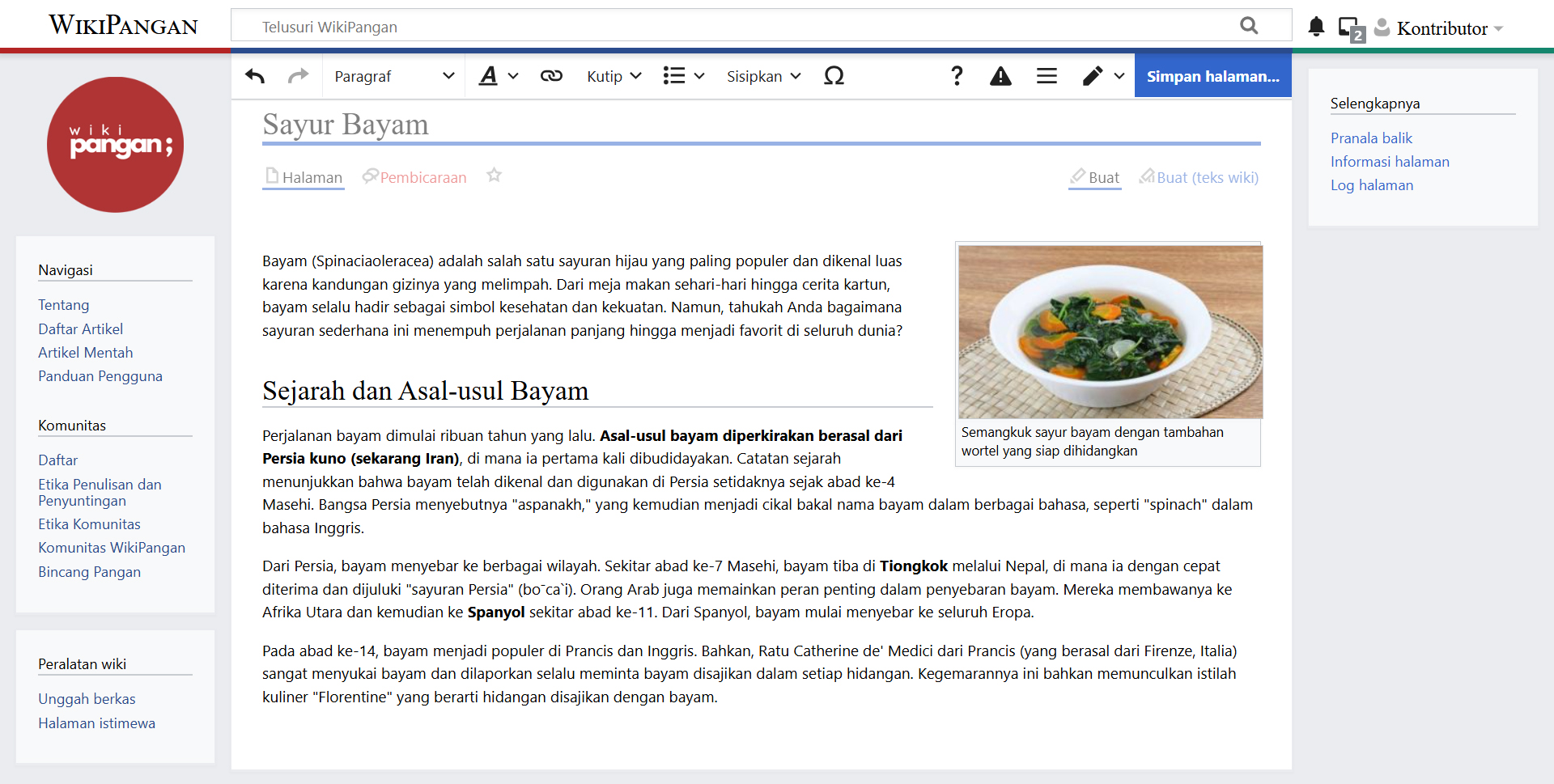Open the editor help question mark

click(957, 76)
